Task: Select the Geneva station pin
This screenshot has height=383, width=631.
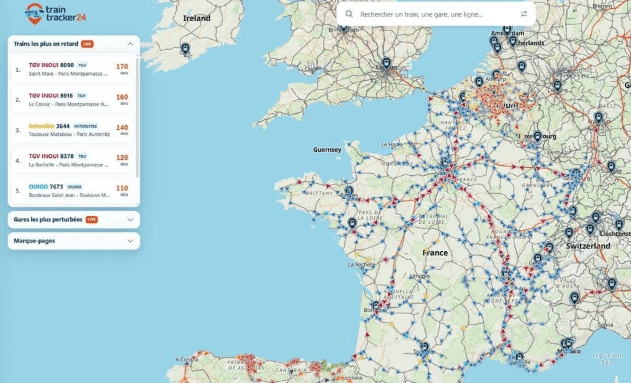Action: click(x=538, y=258)
